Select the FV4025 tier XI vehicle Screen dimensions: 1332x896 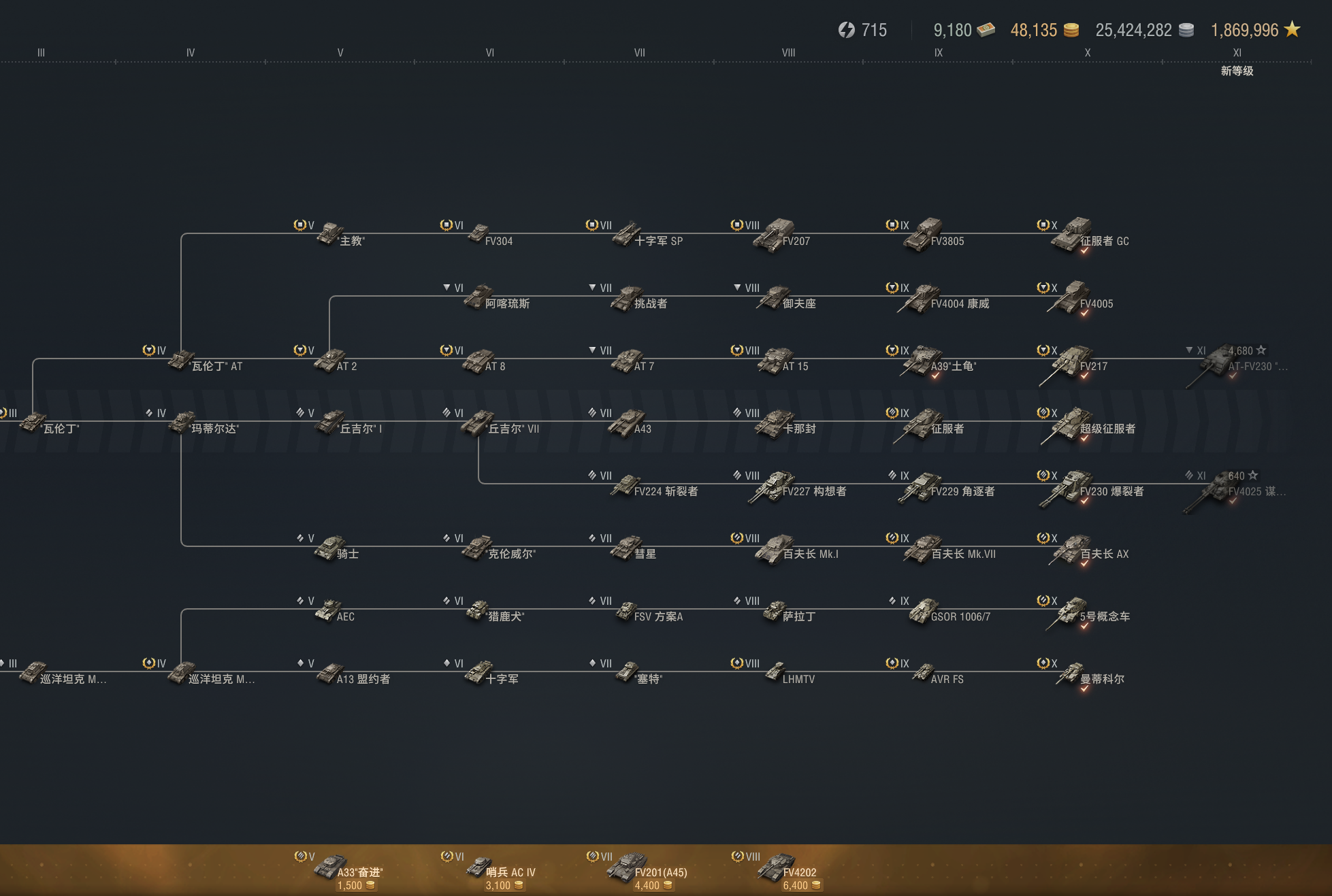pyautogui.click(x=1222, y=487)
